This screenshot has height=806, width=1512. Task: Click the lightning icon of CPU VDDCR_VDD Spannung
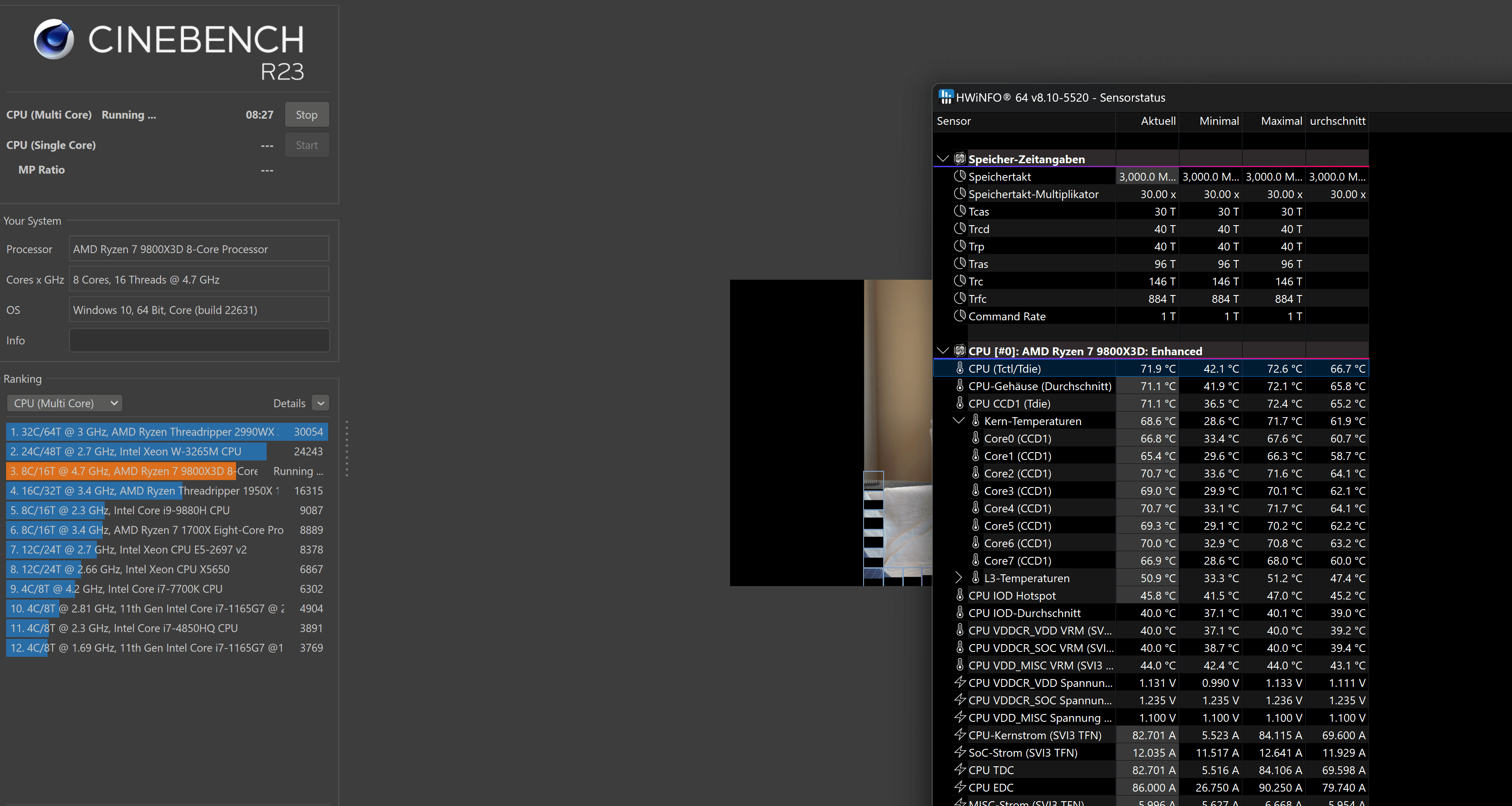(x=960, y=682)
